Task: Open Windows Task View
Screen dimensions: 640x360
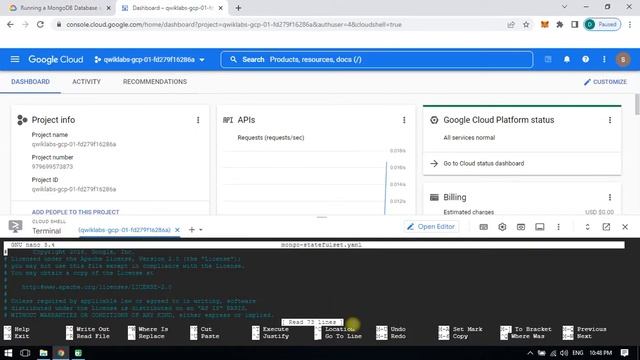Action: pyautogui.click(x=25, y=353)
